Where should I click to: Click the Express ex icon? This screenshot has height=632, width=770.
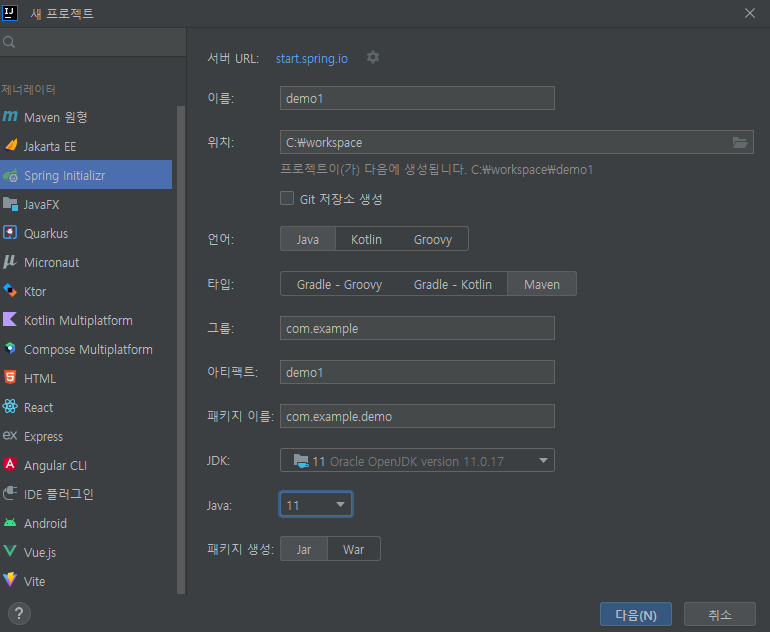point(10,436)
